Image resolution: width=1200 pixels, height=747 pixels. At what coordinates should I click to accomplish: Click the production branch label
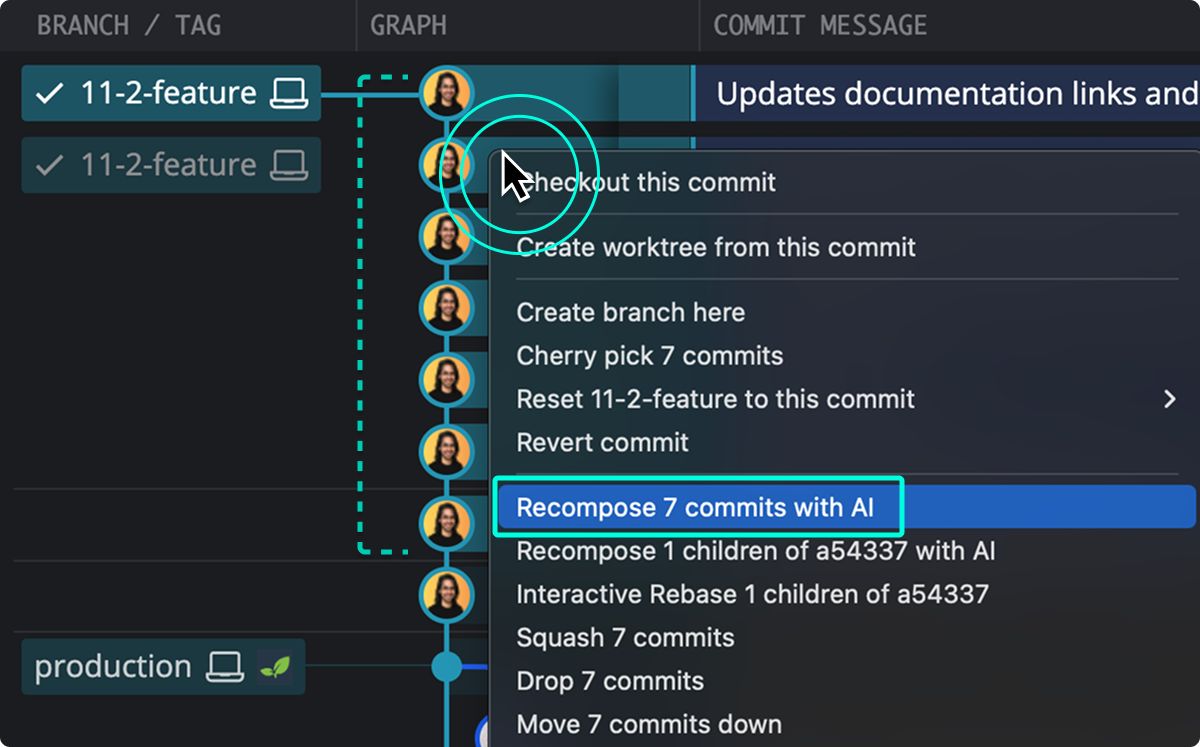point(115,666)
